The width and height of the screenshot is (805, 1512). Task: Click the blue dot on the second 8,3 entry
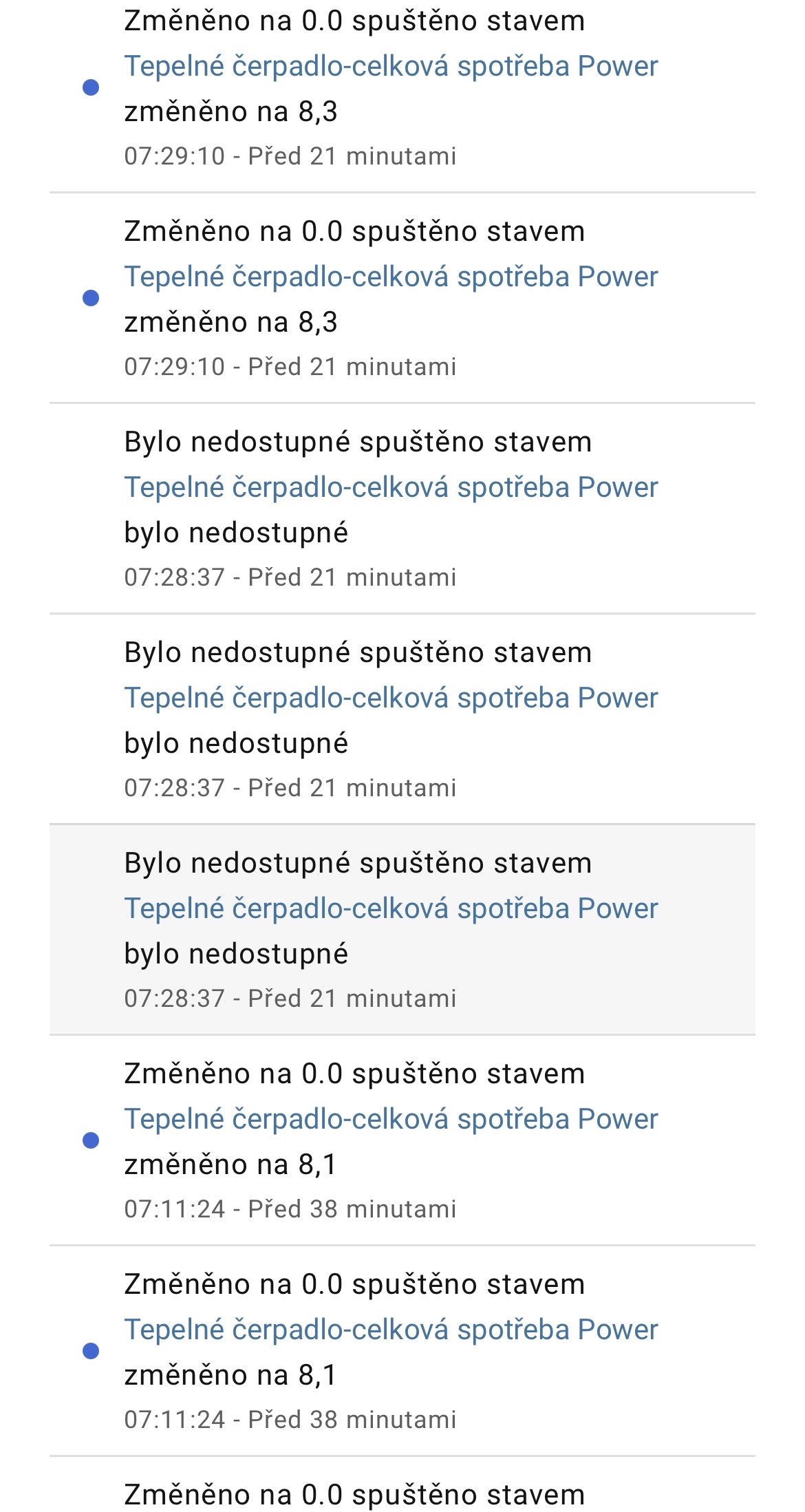point(91,298)
